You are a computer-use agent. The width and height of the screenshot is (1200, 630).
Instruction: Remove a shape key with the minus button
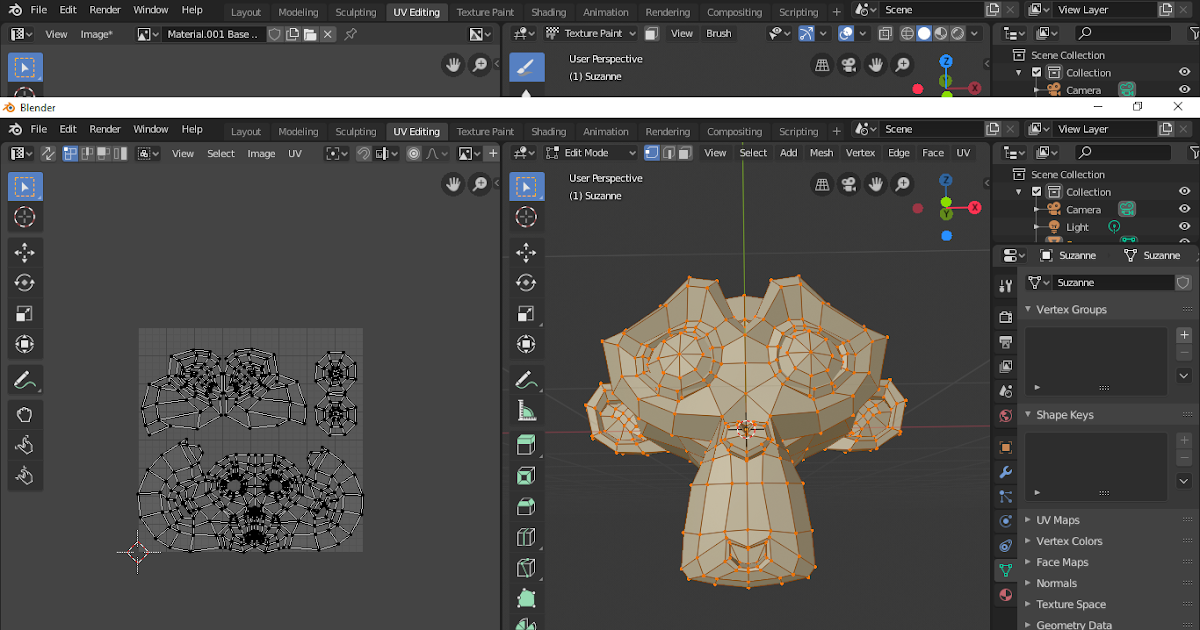point(1184,456)
